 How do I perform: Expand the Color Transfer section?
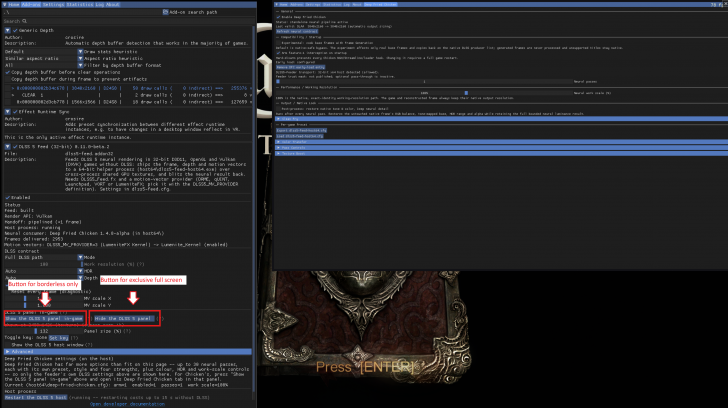[x=501, y=142]
